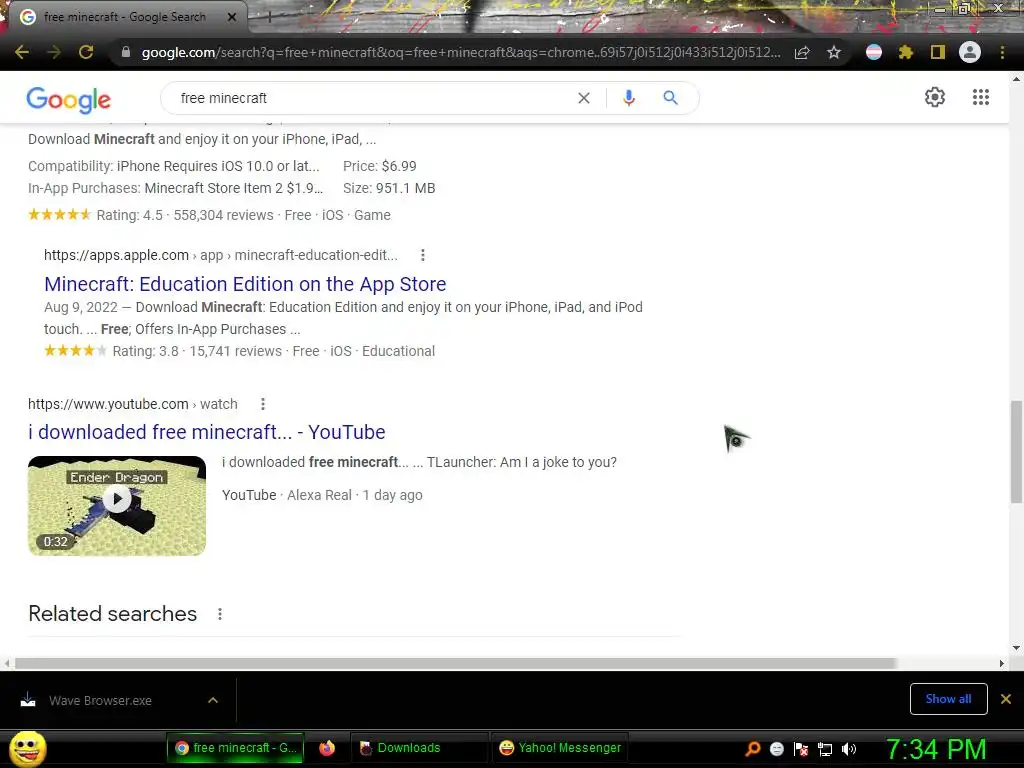Open the smiley Start button
The width and height of the screenshot is (1024, 768).
click(28, 749)
